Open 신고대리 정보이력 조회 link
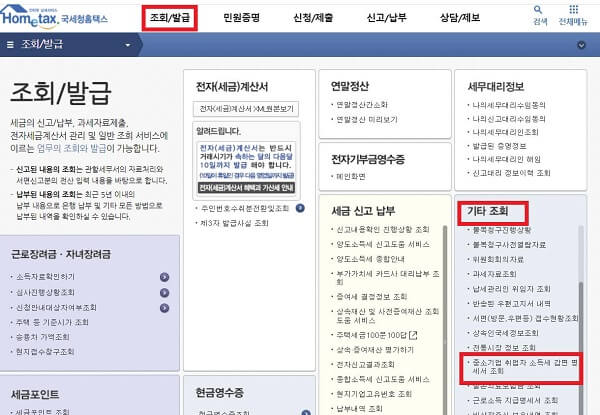 511,173
